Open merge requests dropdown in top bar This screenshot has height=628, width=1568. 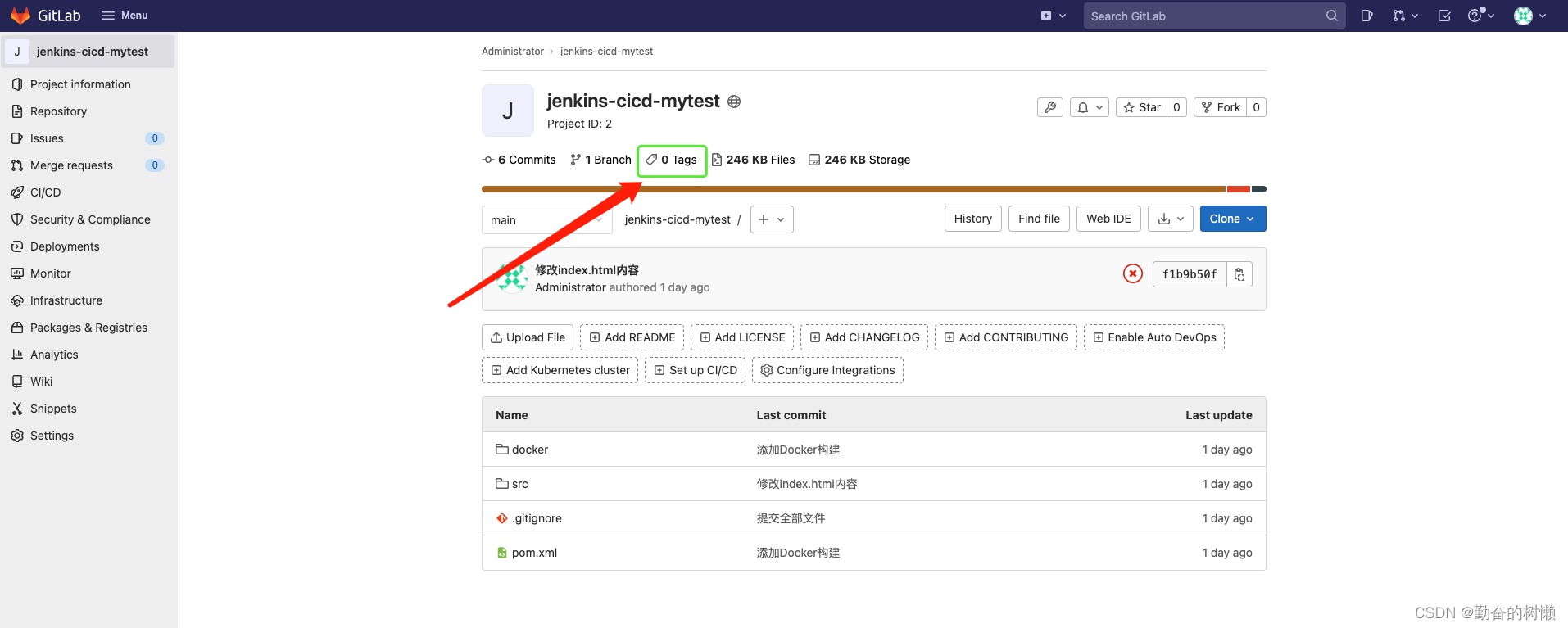(x=1405, y=16)
